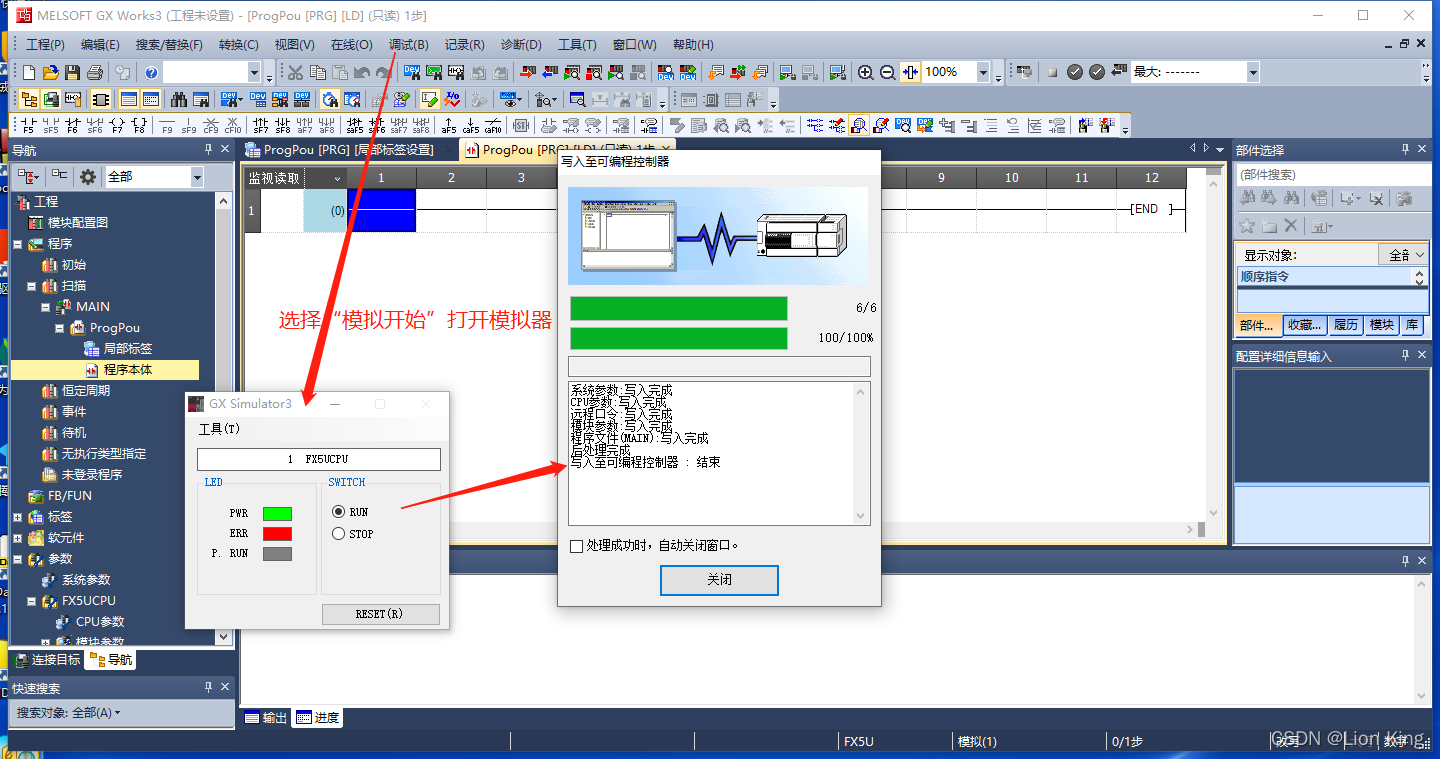Screen dimensions: 1440x759
Task: Open navigation filter 全部 dropdown
Action: (x=197, y=177)
